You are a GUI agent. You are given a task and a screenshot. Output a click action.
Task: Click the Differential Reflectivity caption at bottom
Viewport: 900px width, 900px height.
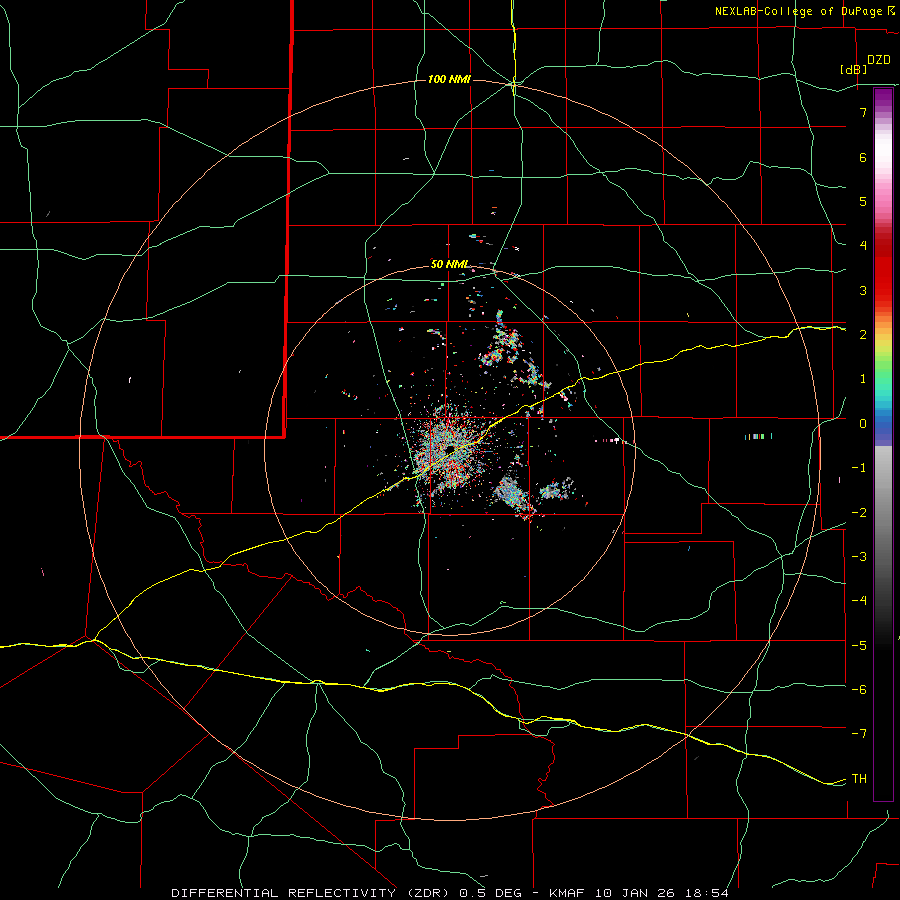pos(449,893)
